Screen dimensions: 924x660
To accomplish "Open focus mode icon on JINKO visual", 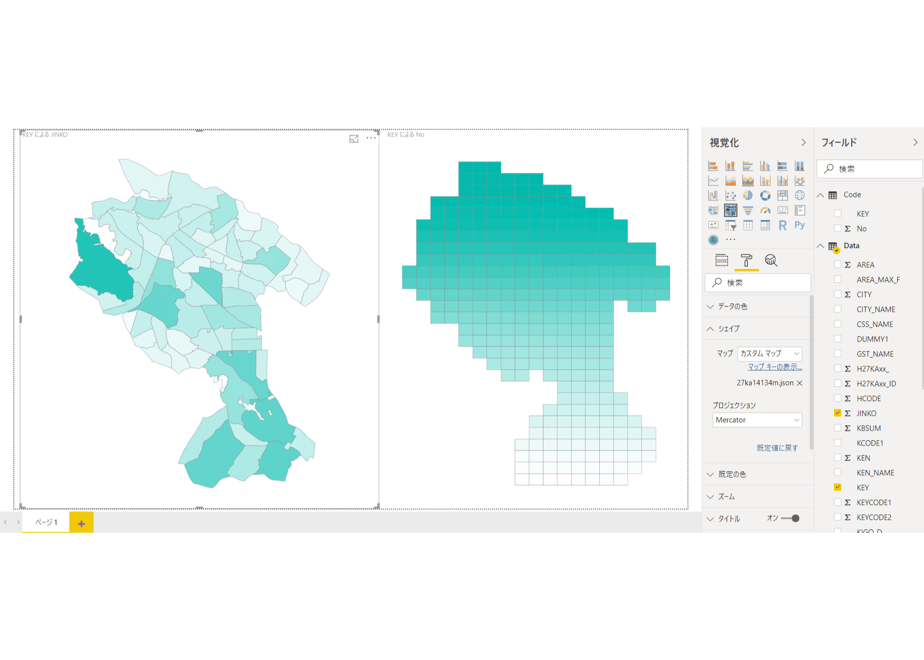I will coord(354,138).
